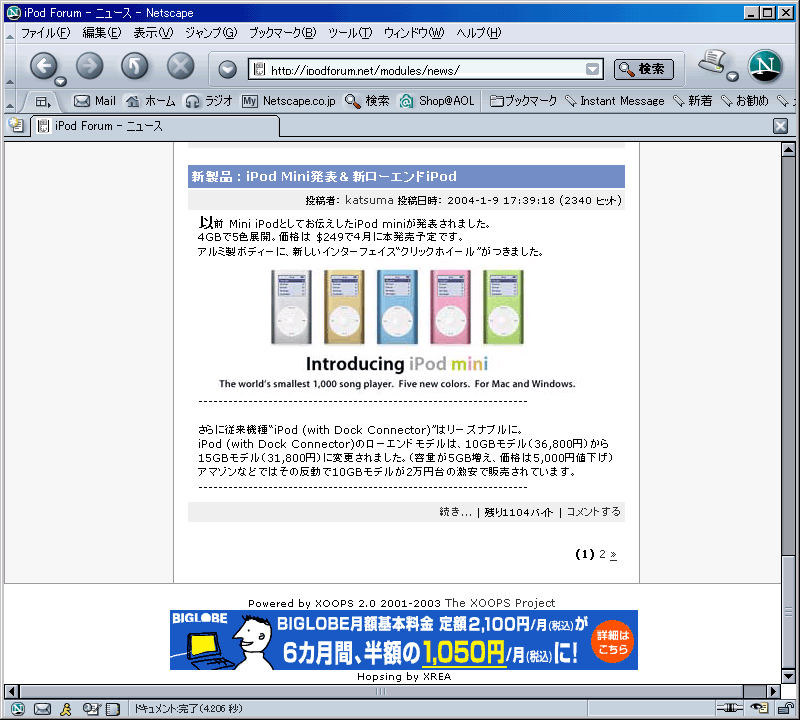Open お勧め bookmark on the personal toolbar

744,101
